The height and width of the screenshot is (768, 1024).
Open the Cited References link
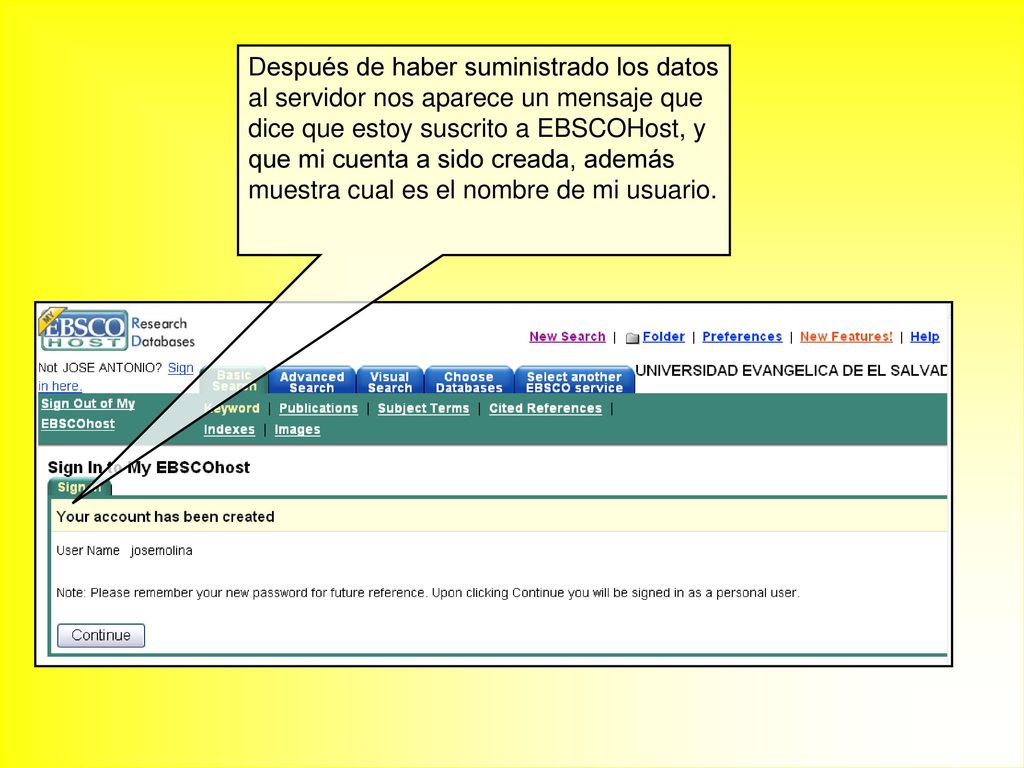[x=545, y=408]
